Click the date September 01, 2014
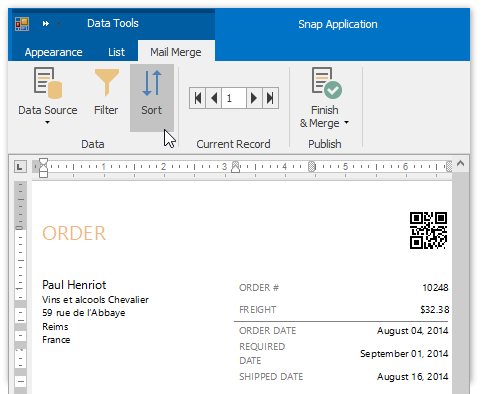This screenshot has width=482, height=394. coord(404,354)
